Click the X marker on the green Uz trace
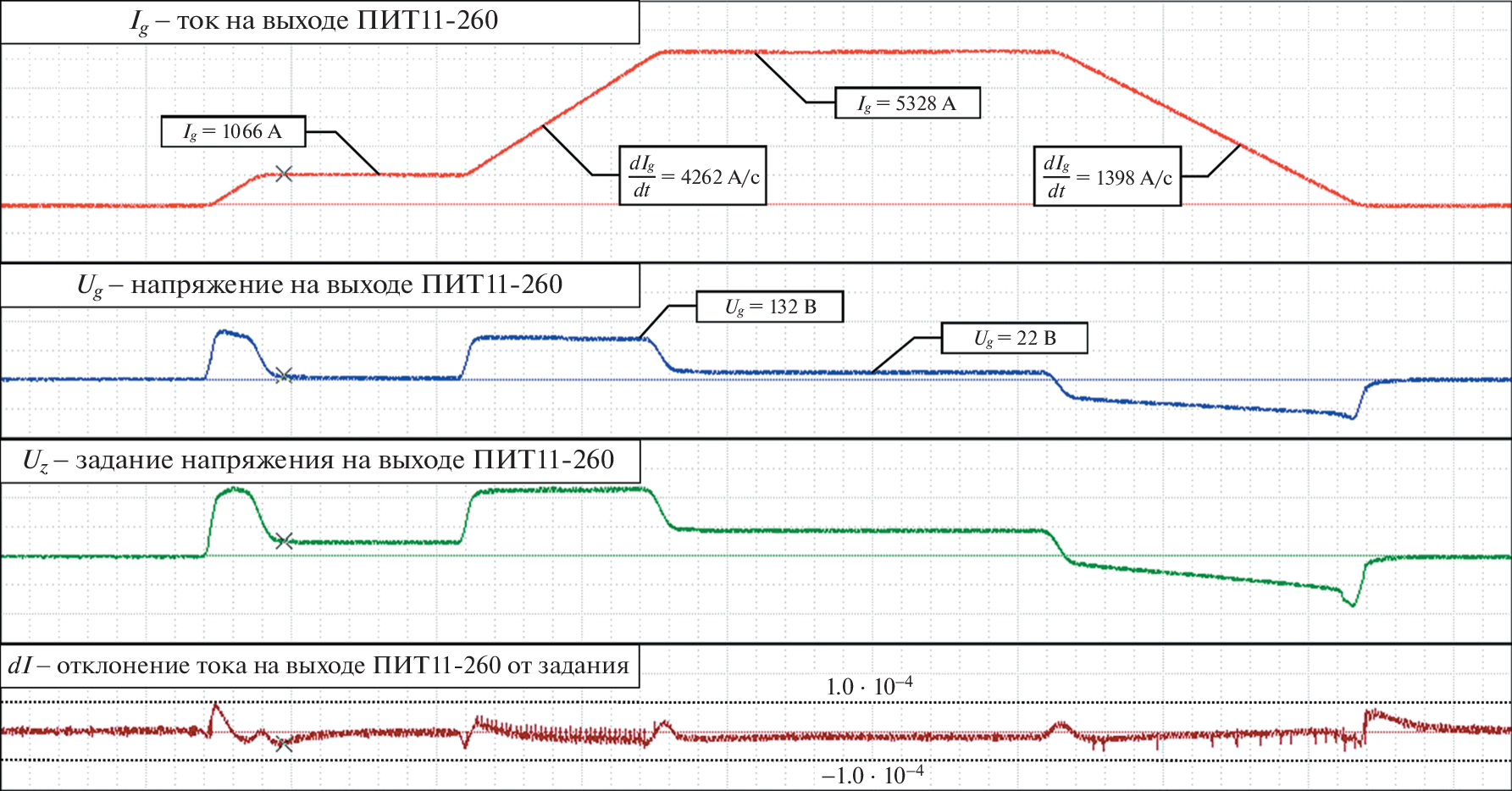Viewport: 1512px width, 791px height. point(284,541)
